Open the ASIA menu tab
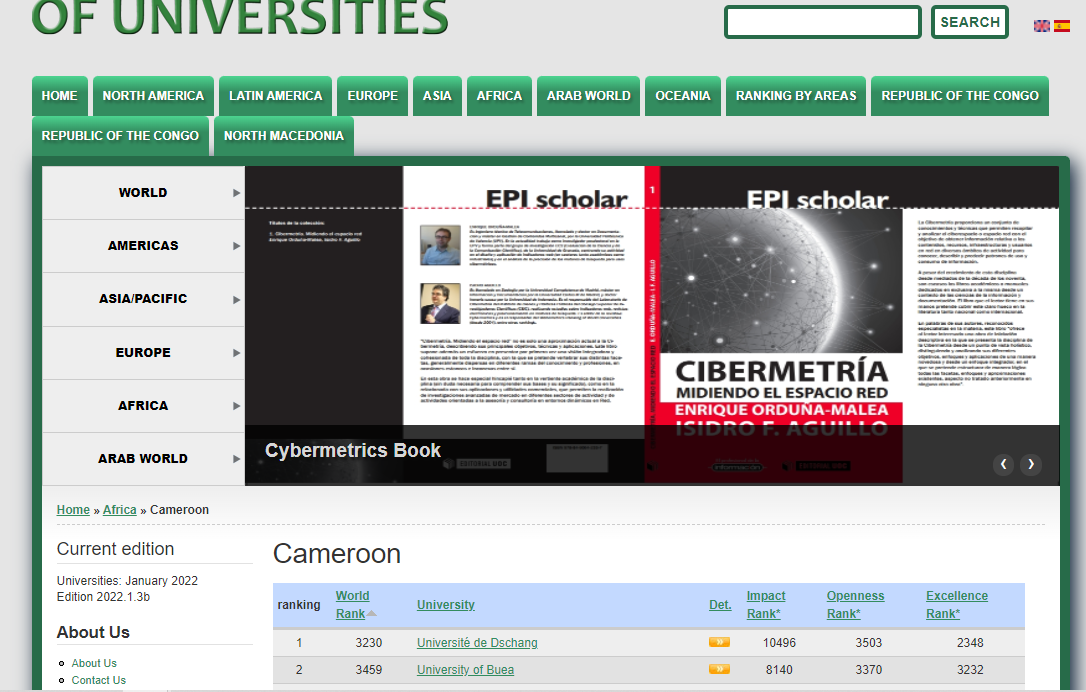 coord(437,96)
